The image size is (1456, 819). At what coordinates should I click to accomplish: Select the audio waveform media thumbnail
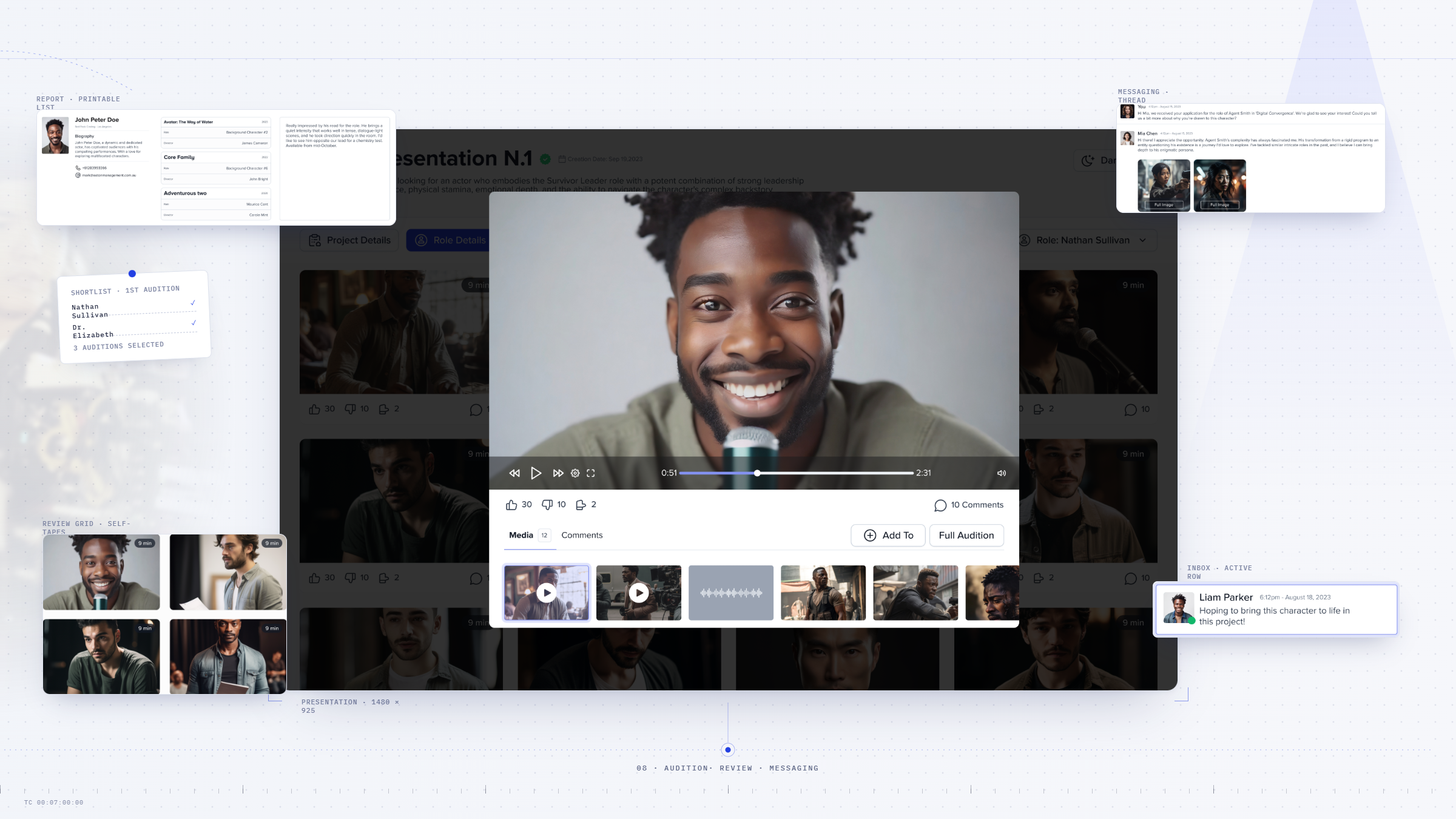click(731, 593)
